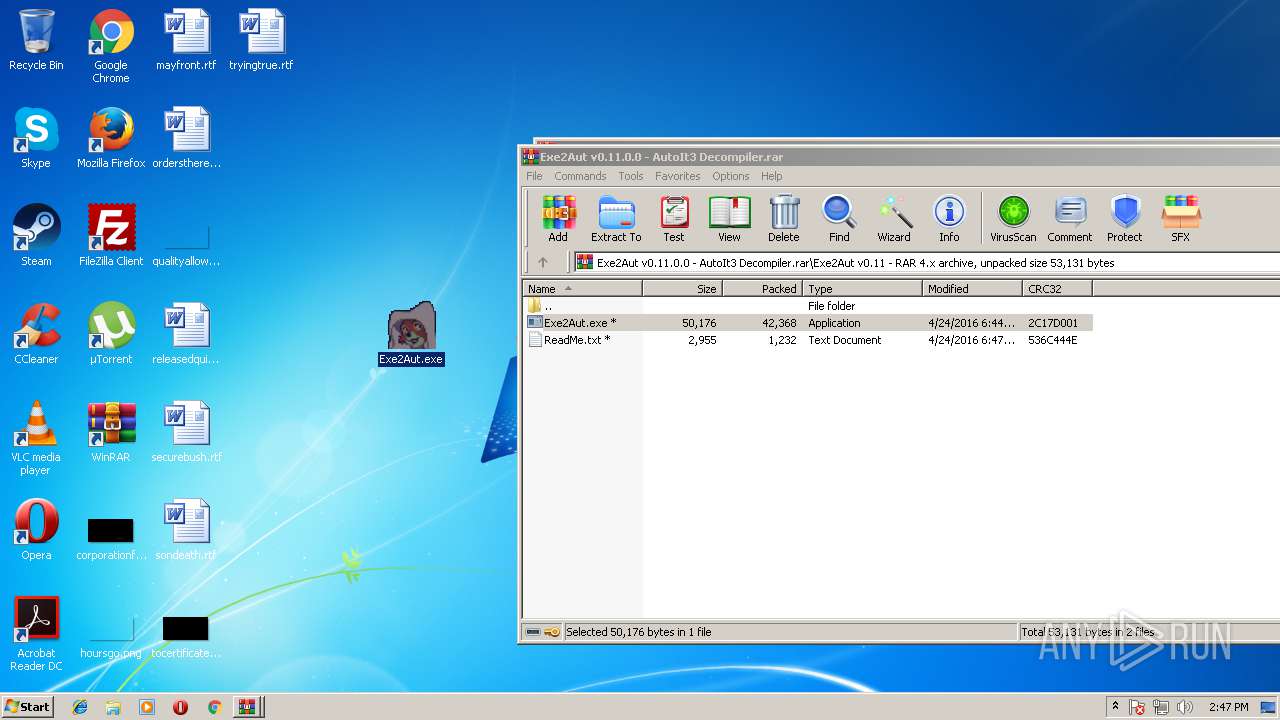This screenshot has height=720, width=1280.
Task: Sort by the CRC32 column header
Action: click(x=1057, y=289)
